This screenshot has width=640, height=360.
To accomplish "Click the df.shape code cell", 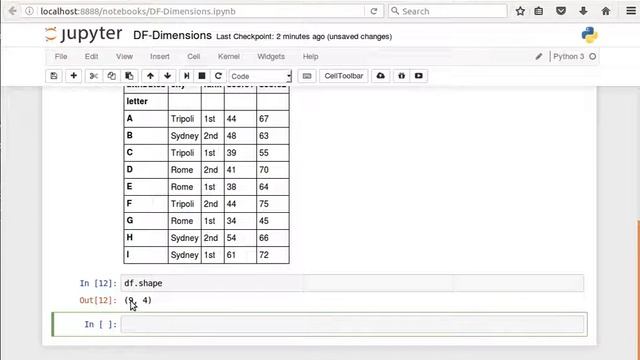I will (352, 283).
